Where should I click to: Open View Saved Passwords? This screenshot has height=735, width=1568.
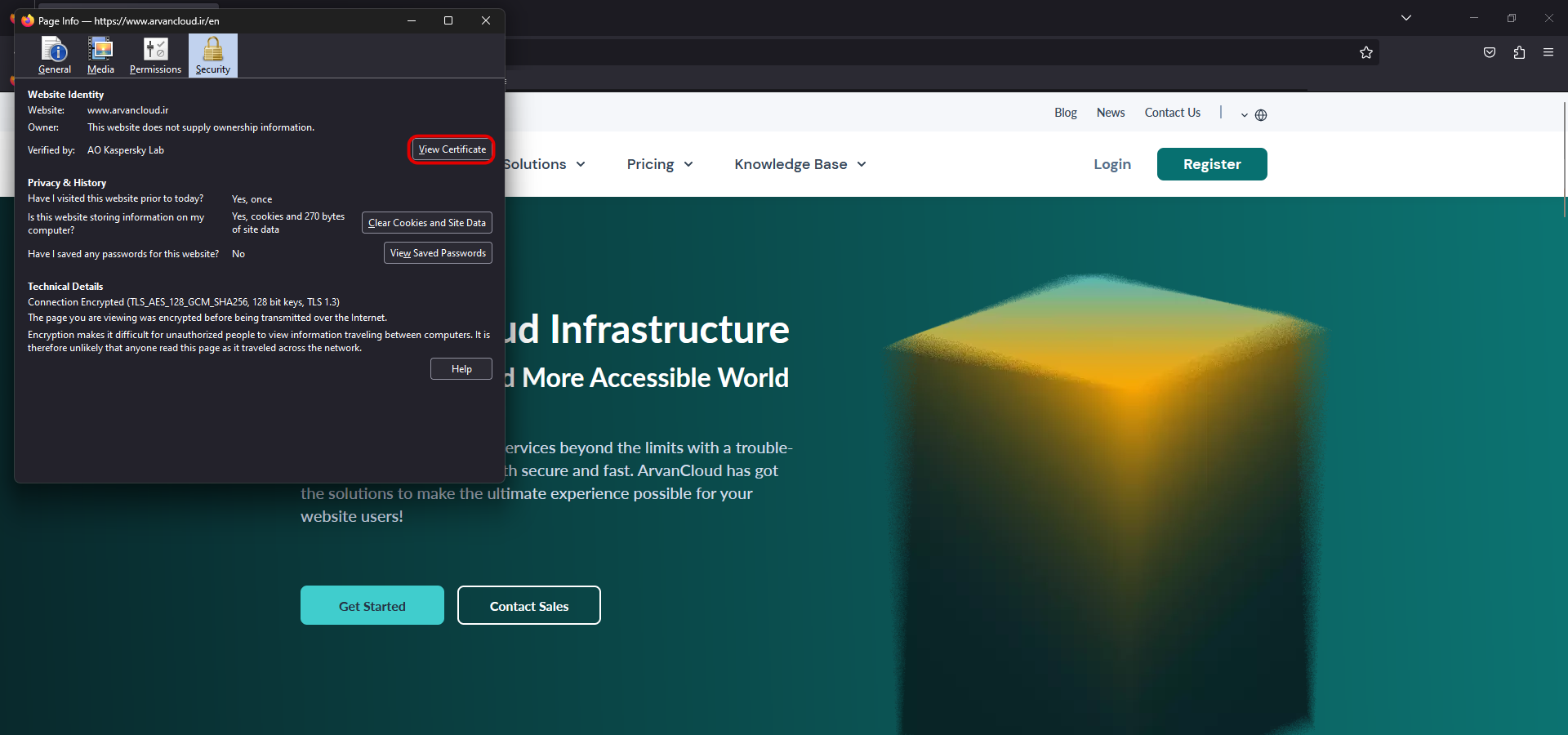point(438,253)
